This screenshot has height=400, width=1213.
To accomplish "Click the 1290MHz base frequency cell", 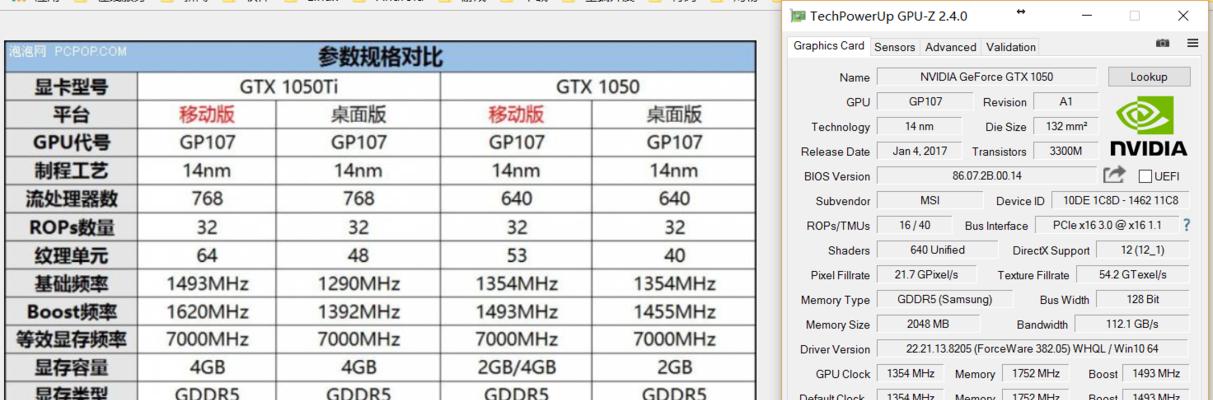I will point(358,284).
